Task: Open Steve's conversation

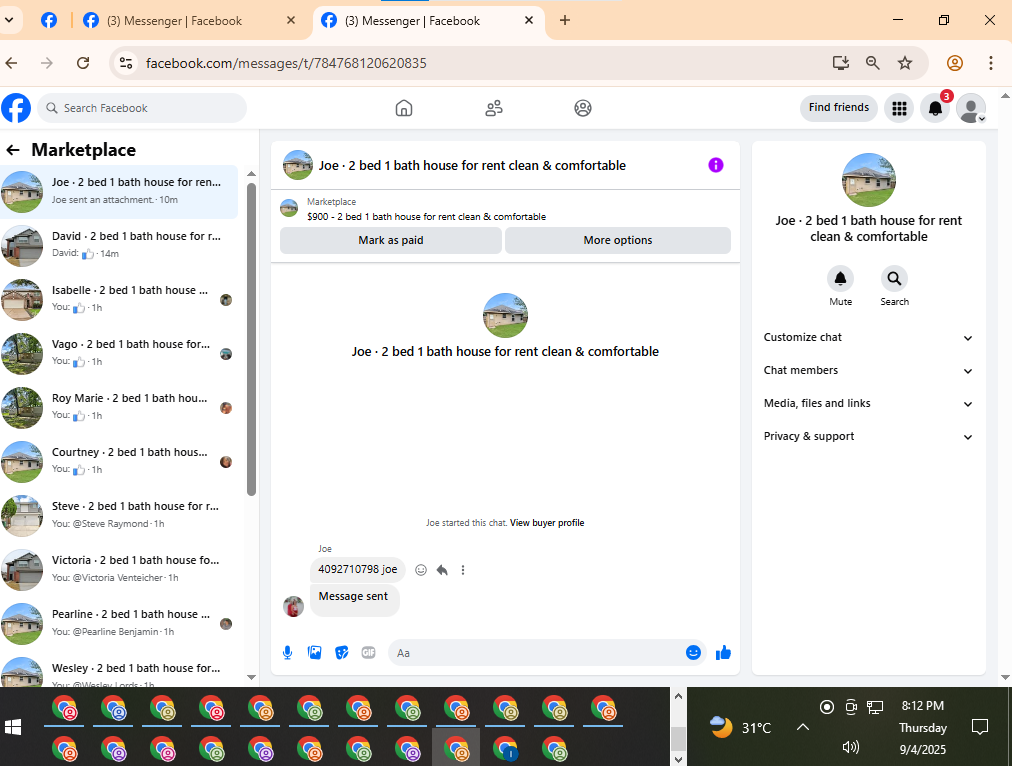Action: 119,516
